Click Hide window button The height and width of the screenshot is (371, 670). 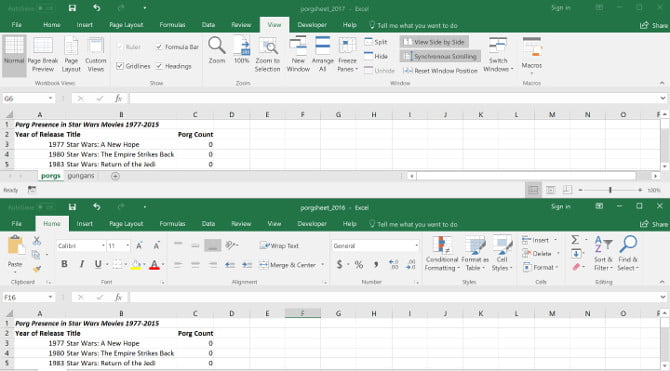point(376,56)
